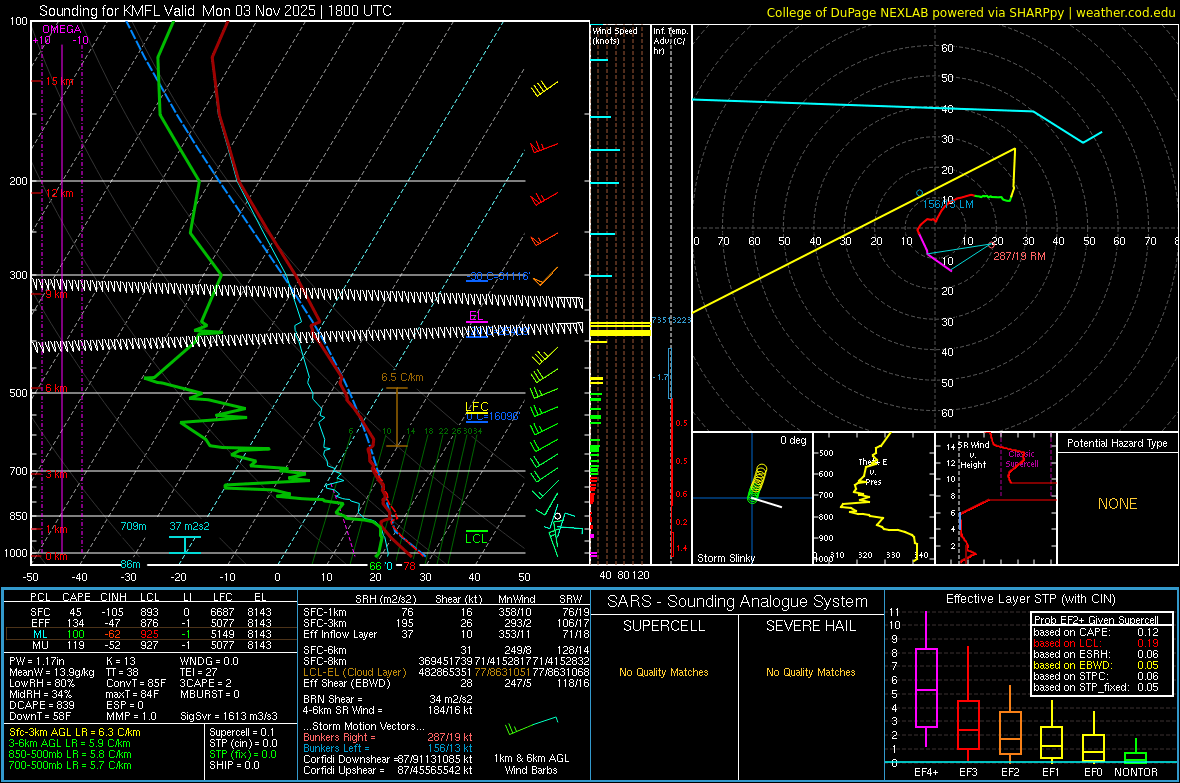
Task: Click 'SARS - Sounding Analogue System' header
Action: pyautogui.click(x=737, y=602)
